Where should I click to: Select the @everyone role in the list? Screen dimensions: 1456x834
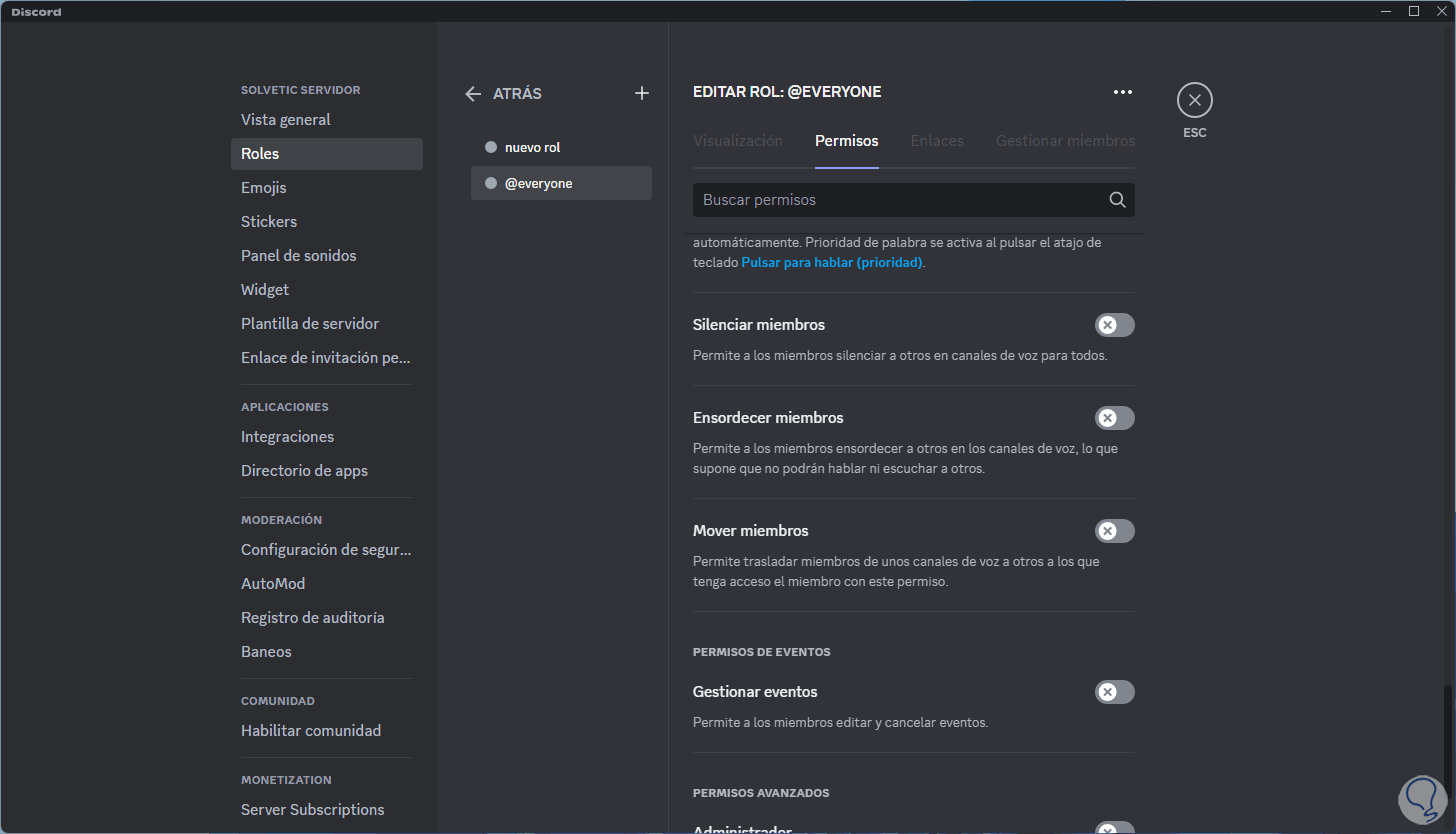(x=561, y=183)
